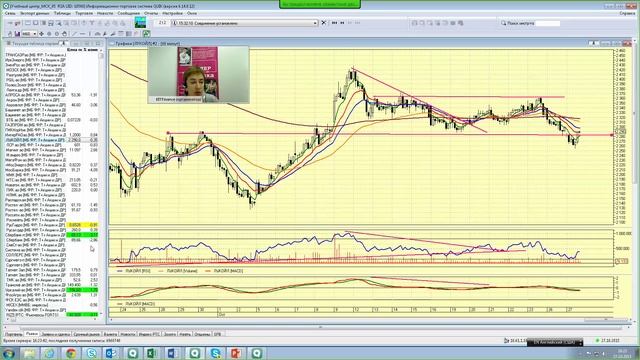Open the Таблицы menu

(62, 13)
